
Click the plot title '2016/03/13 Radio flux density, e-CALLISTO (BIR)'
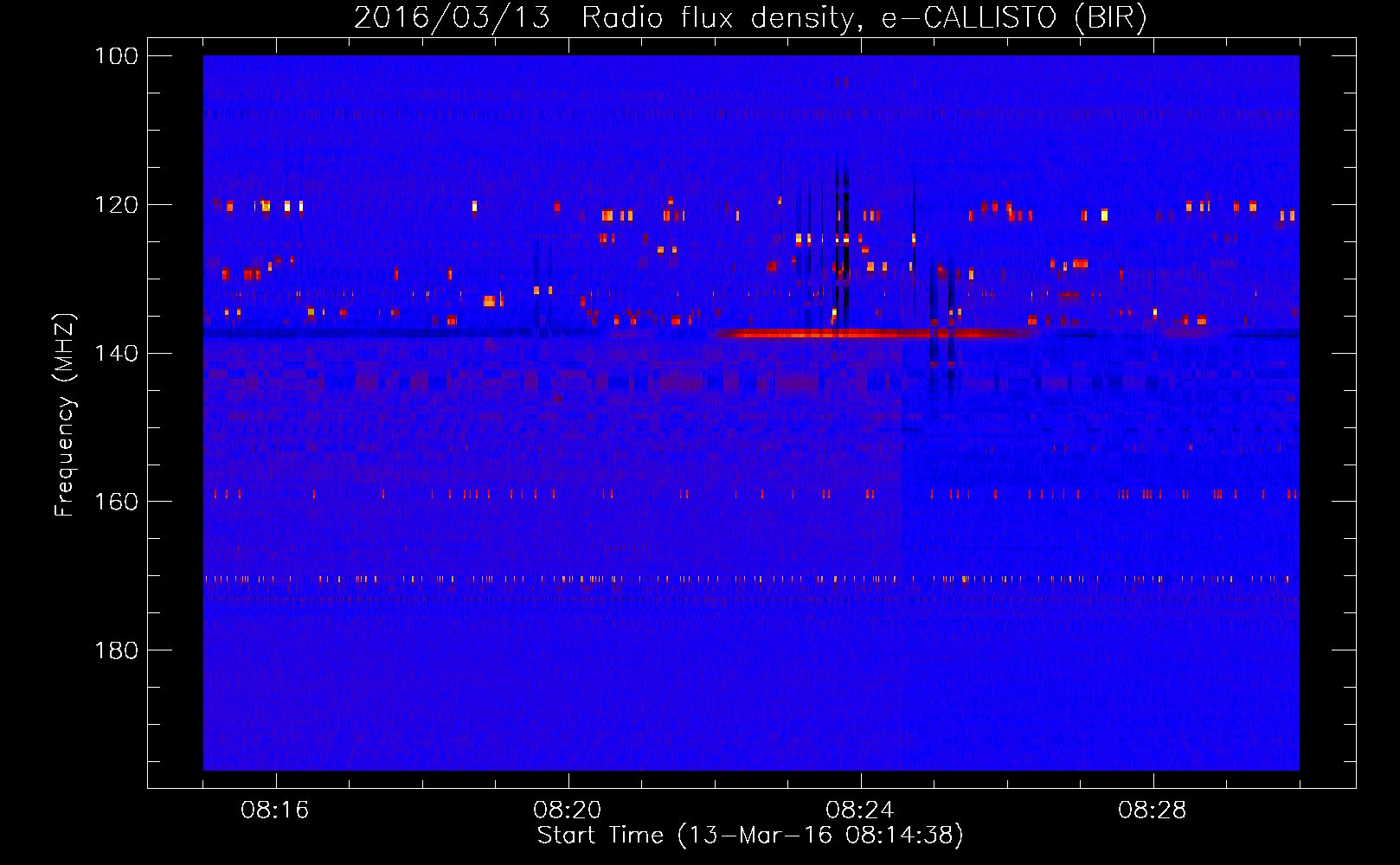pyautogui.click(x=750, y=17)
